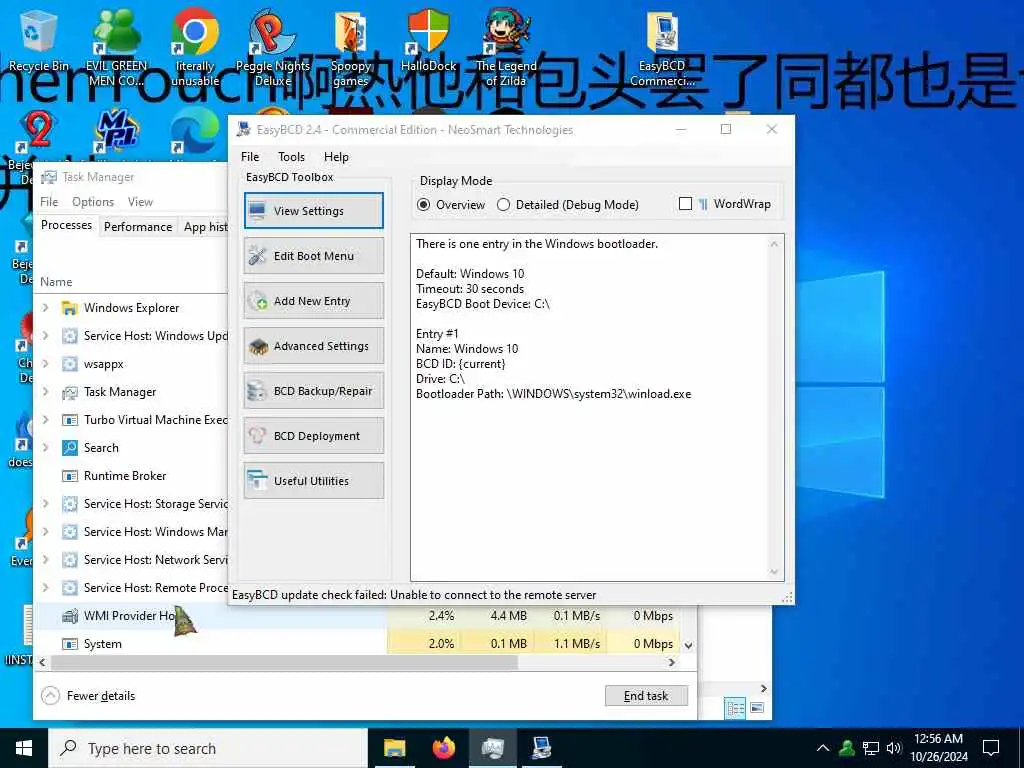
Task: Expand Service Host: Network Service row
Action: [45, 560]
